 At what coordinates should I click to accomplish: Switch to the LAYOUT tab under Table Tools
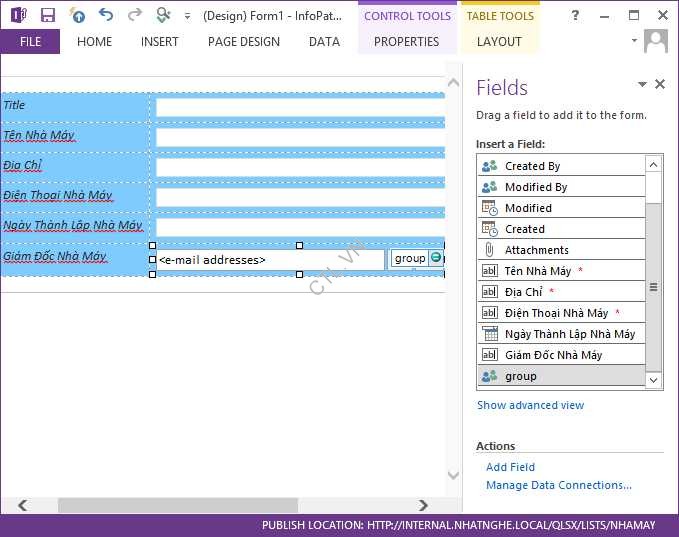[499, 41]
